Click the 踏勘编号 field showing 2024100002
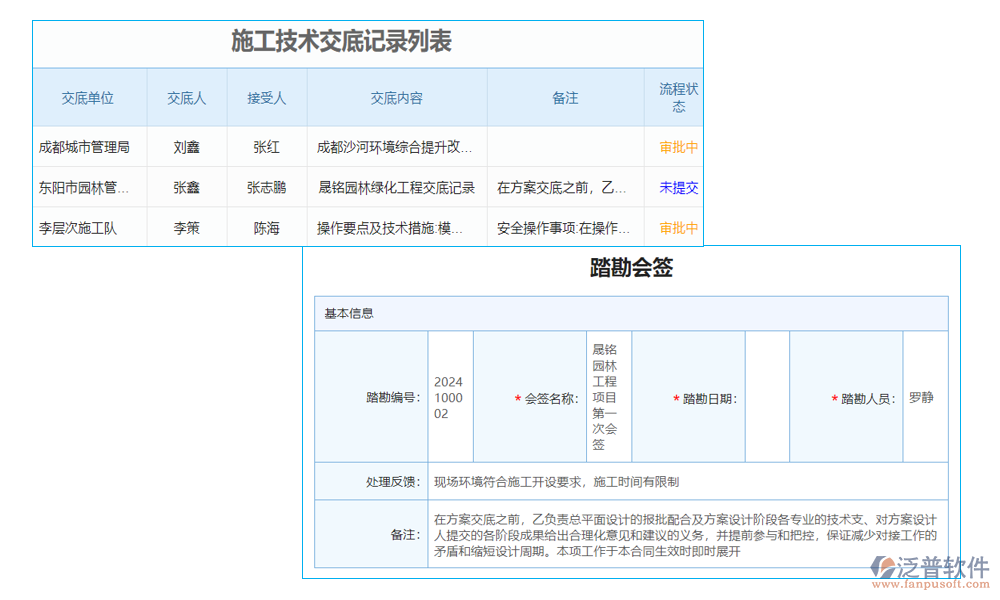The width and height of the screenshot is (1000, 600). (x=448, y=396)
